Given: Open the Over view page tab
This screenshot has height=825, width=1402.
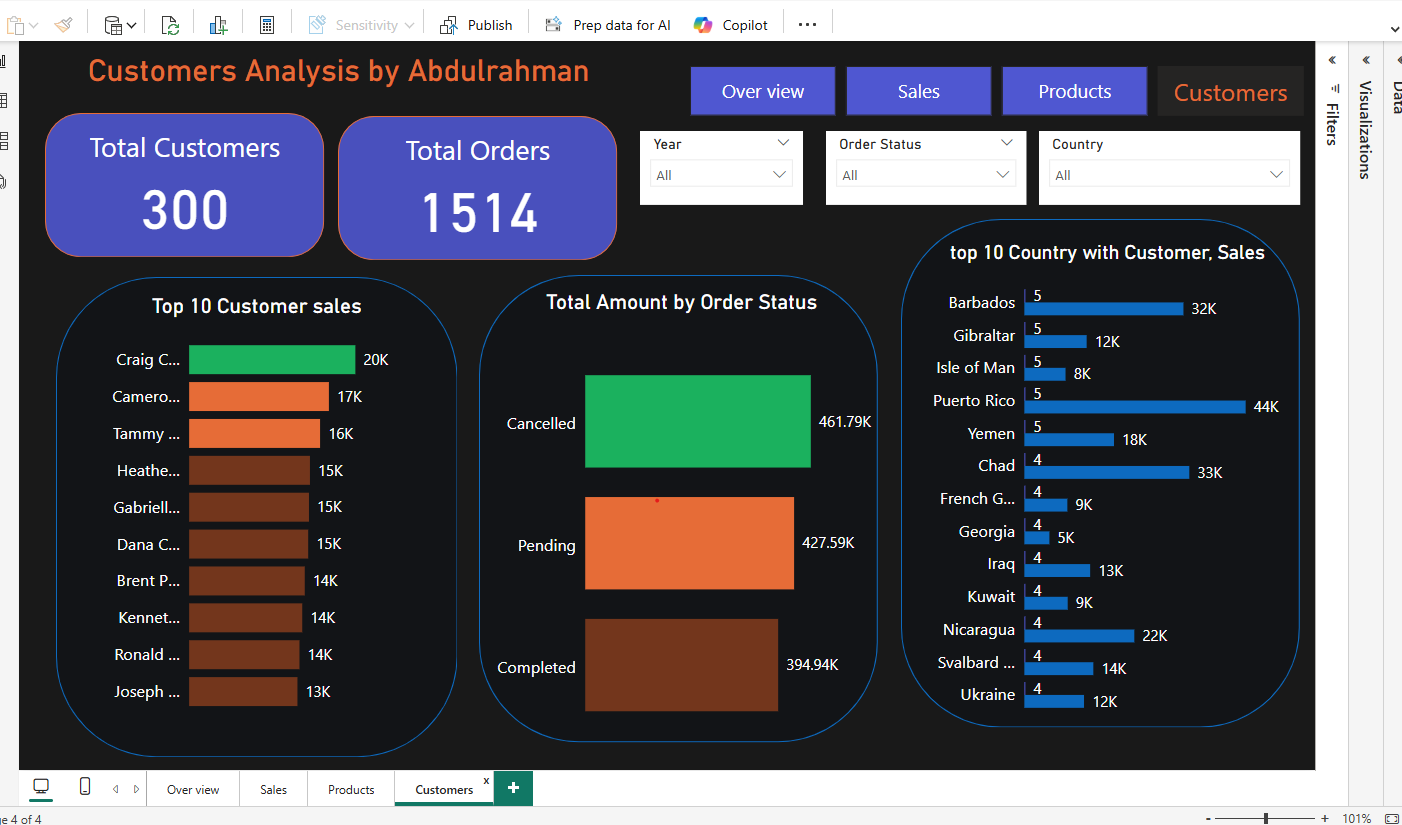Looking at the screenshot, I should point(193,789).
